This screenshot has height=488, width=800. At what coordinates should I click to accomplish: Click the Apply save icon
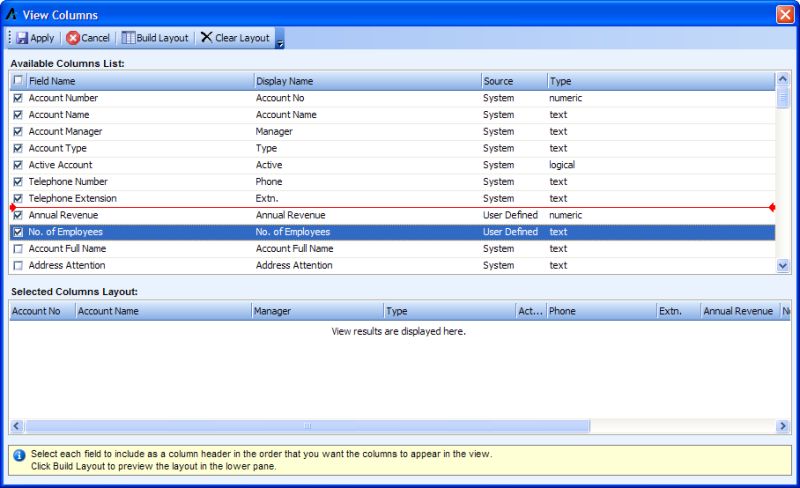tap(22, 38)
